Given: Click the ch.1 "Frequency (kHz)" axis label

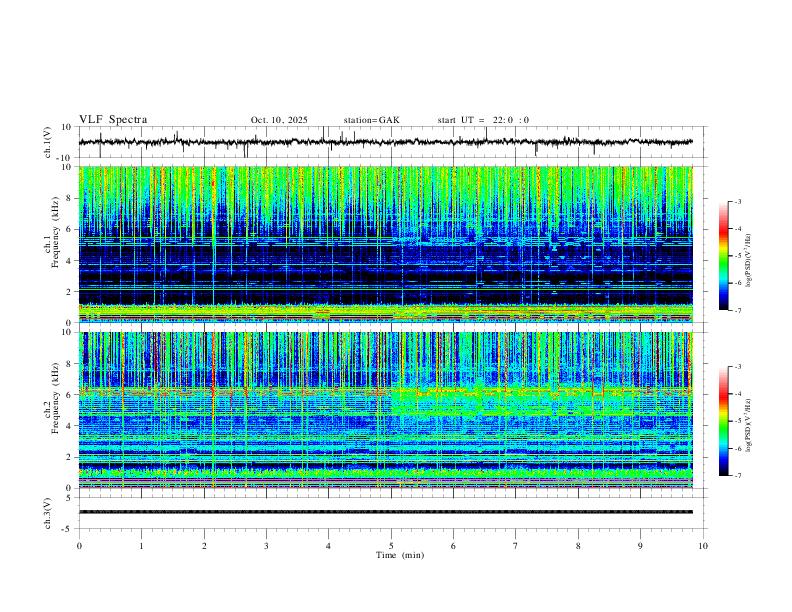Looking at the screenshot, I should click(55, 230).
